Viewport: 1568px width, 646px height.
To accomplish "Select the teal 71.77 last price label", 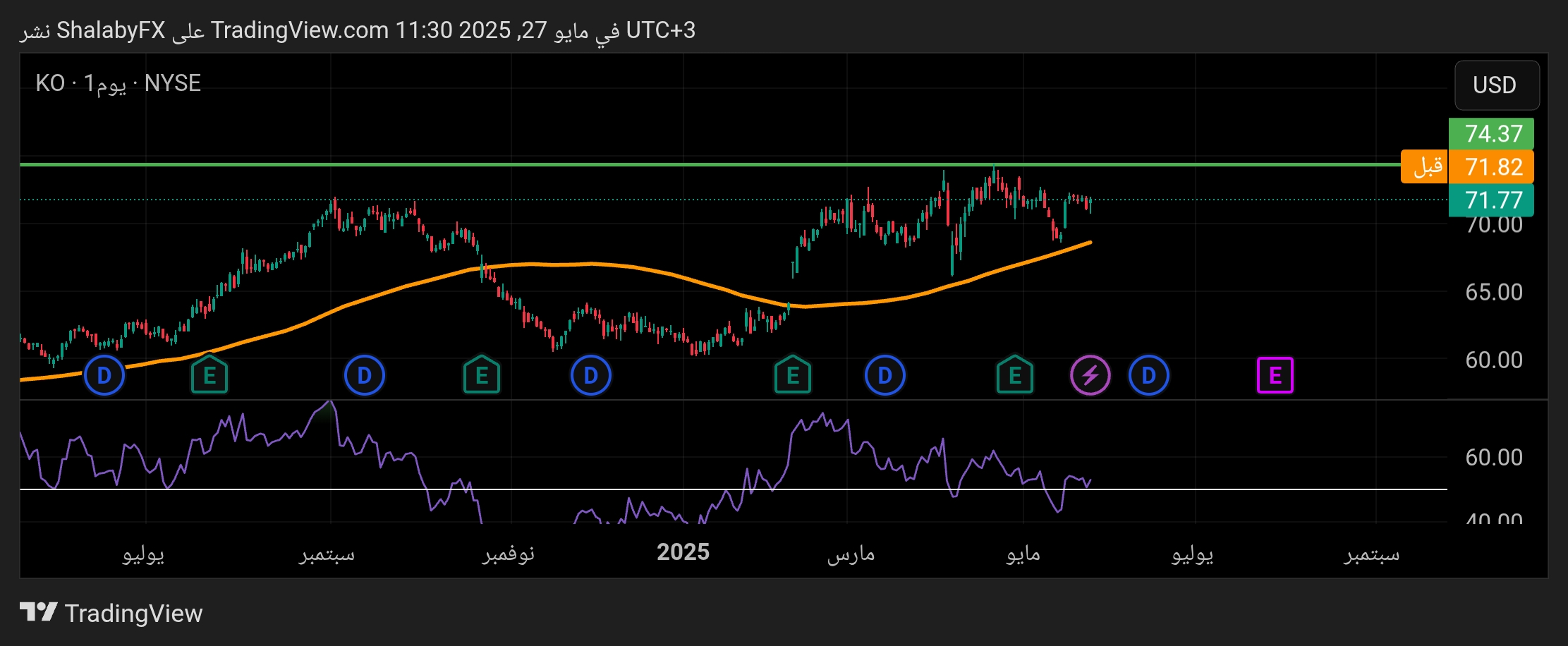I will coord(1491,200).
